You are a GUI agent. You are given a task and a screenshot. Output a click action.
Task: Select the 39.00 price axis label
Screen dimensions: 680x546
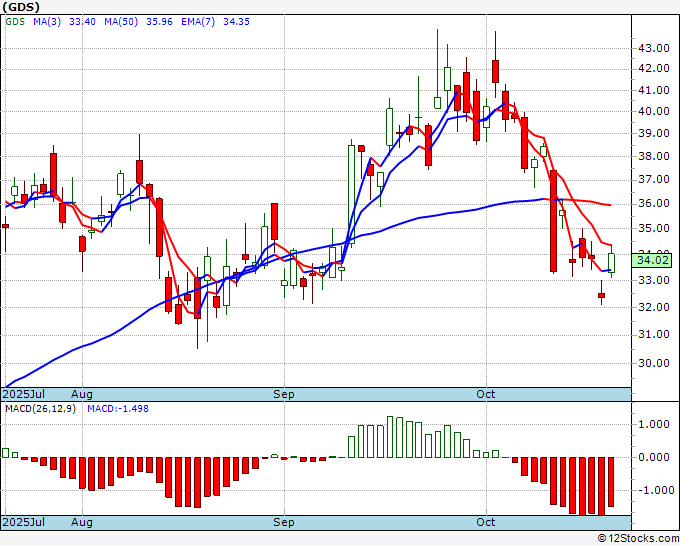(654, 134)
